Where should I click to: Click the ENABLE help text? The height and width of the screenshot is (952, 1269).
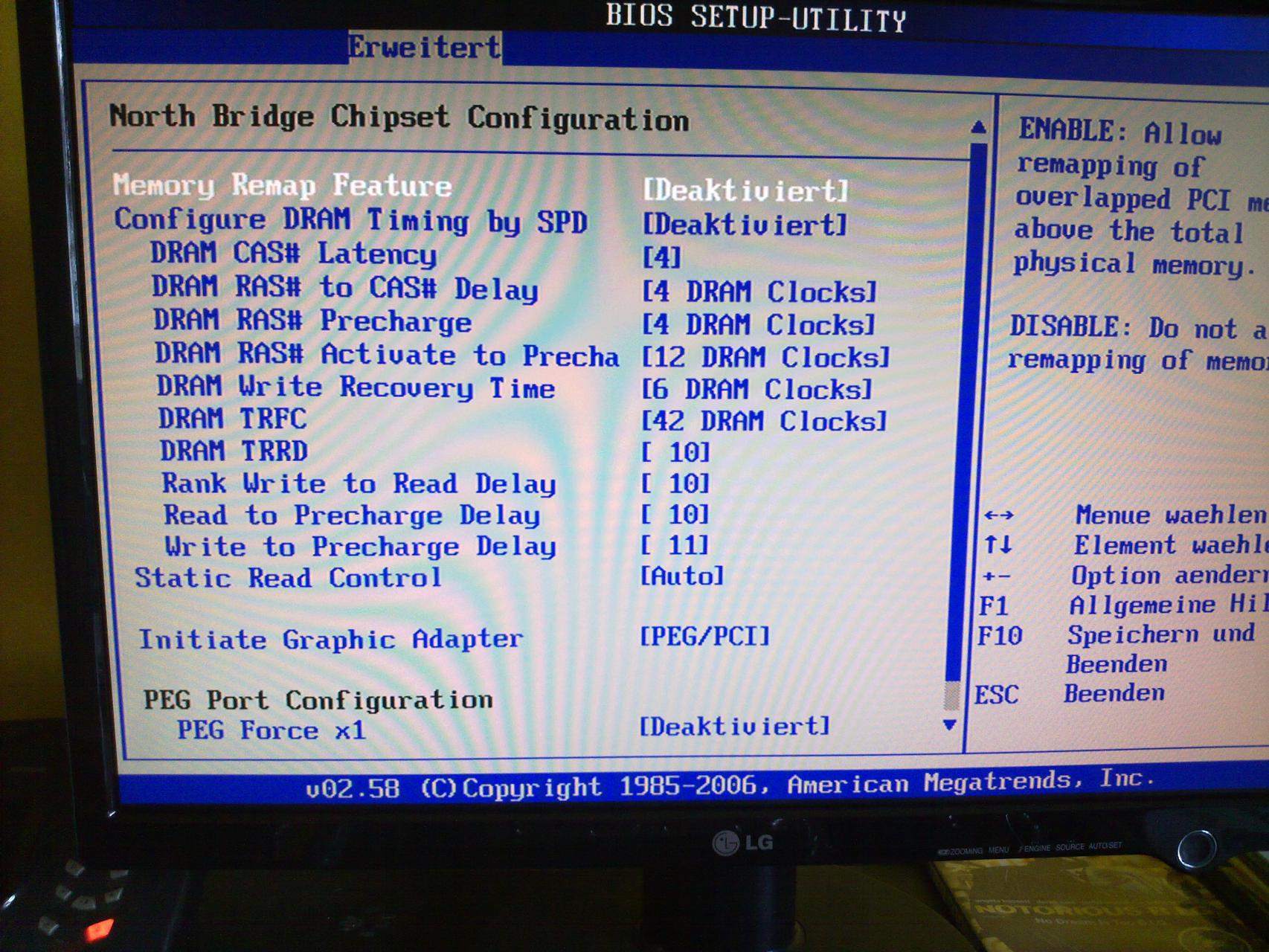[x=1140, y=198]
